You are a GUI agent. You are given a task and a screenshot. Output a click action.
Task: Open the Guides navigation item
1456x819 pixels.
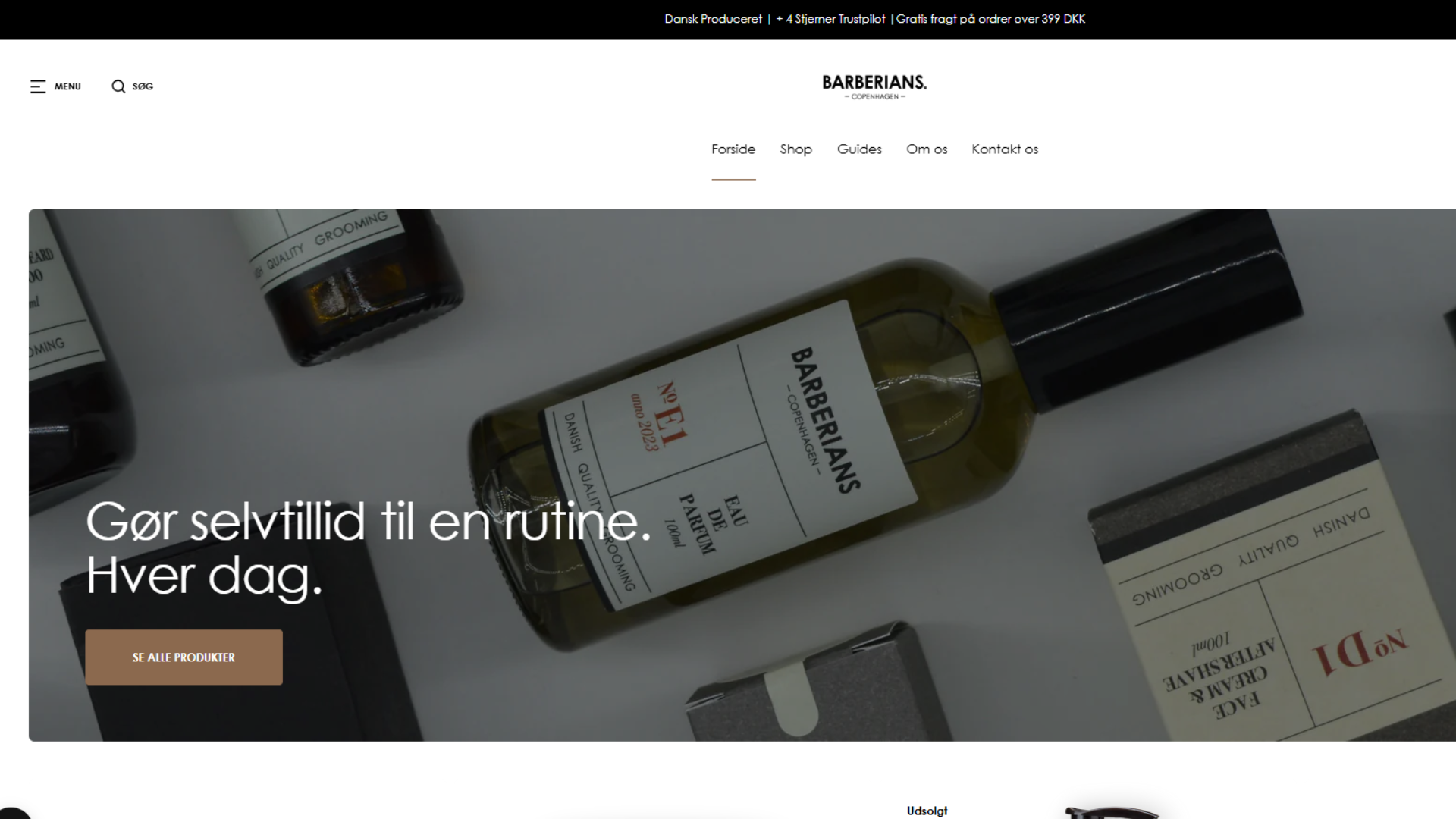point(859,149)
